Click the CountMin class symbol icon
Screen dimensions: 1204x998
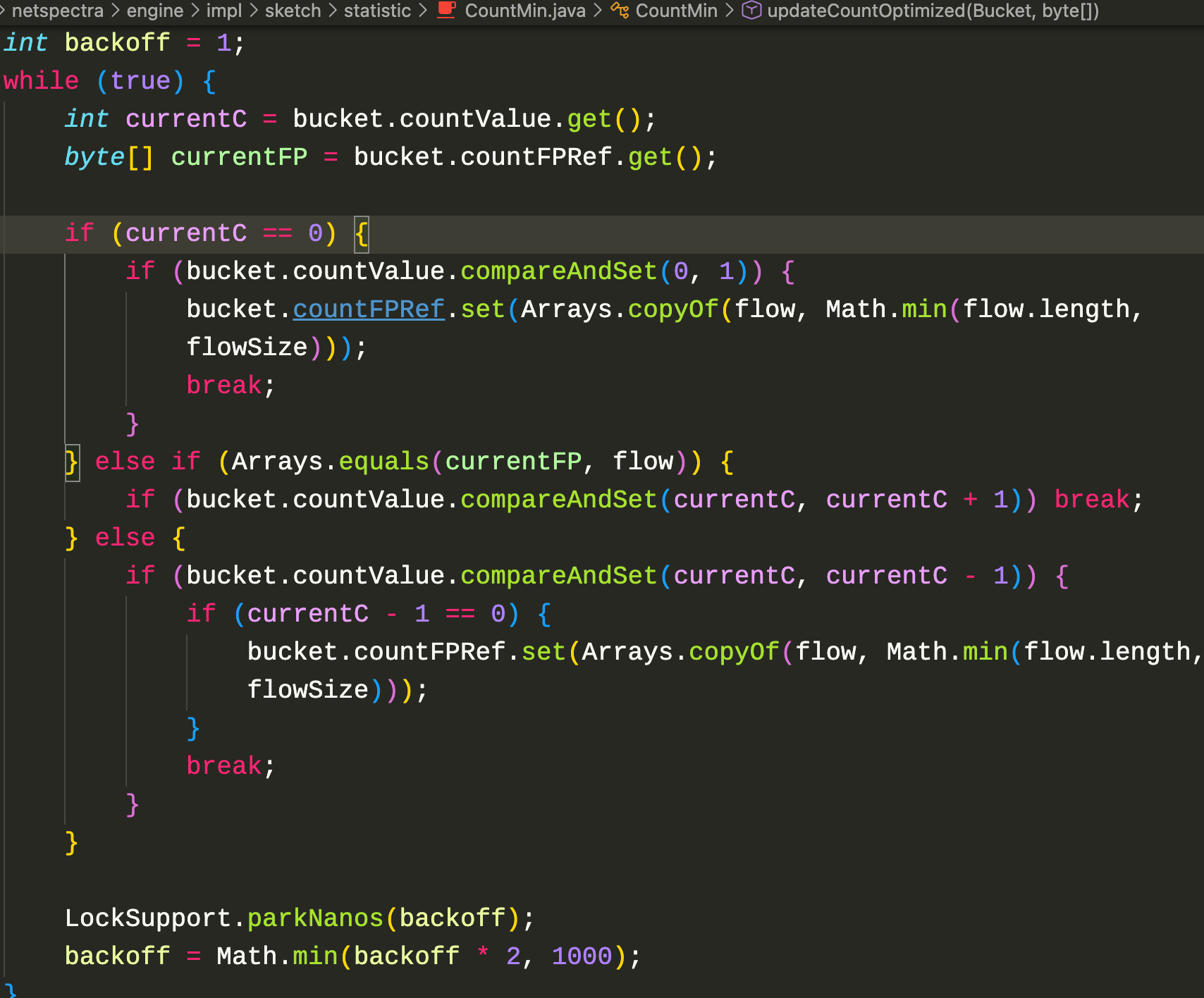620,11
